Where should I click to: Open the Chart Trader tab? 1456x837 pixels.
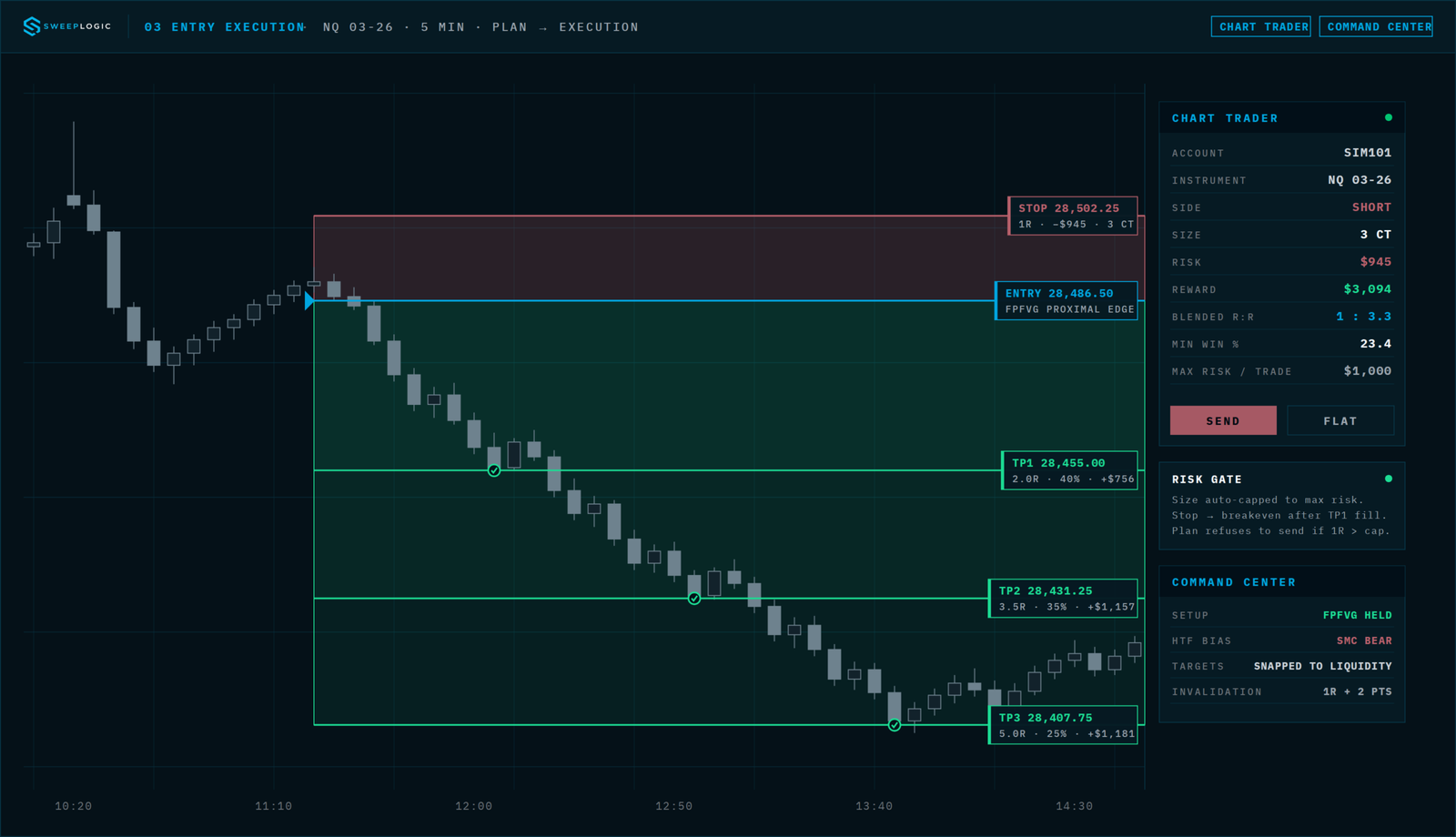(1261, 26)
